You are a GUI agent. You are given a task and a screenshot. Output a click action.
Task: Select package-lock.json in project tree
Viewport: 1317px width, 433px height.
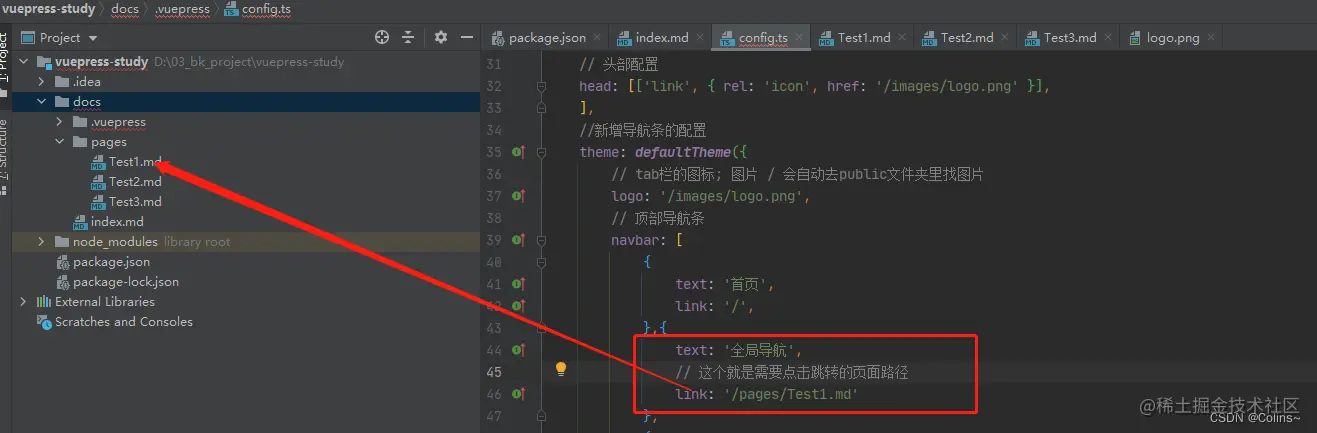(126, 282)
